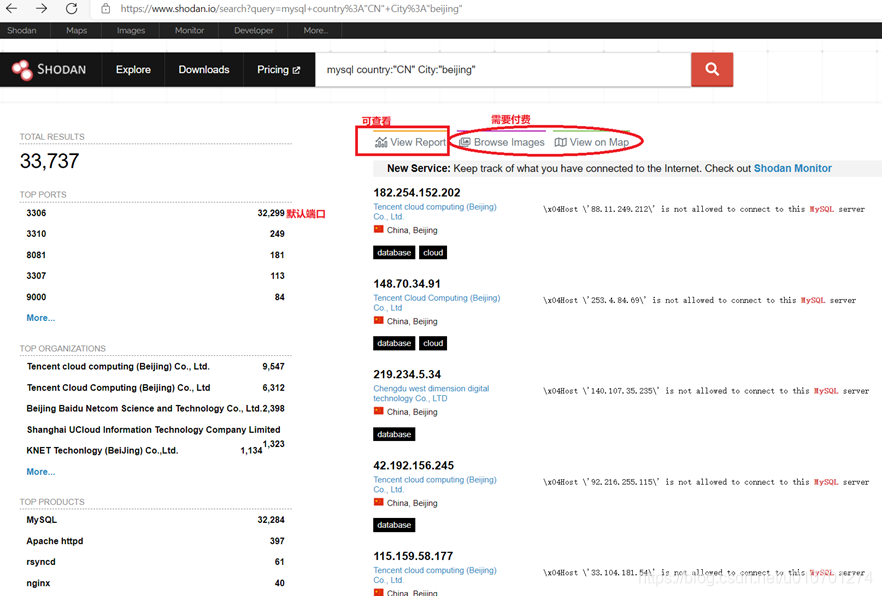Open Images in the top bar
Image resolution: width=882 pixels, height=596 pixels.
pyautogui.click(x=131, y=30)
